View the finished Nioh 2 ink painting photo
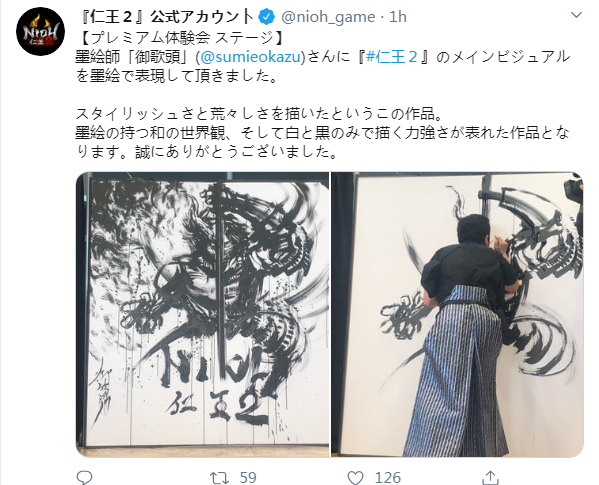The height and width of the screenshot is (485, 599). pyautogui.click(x=202, y=314)
